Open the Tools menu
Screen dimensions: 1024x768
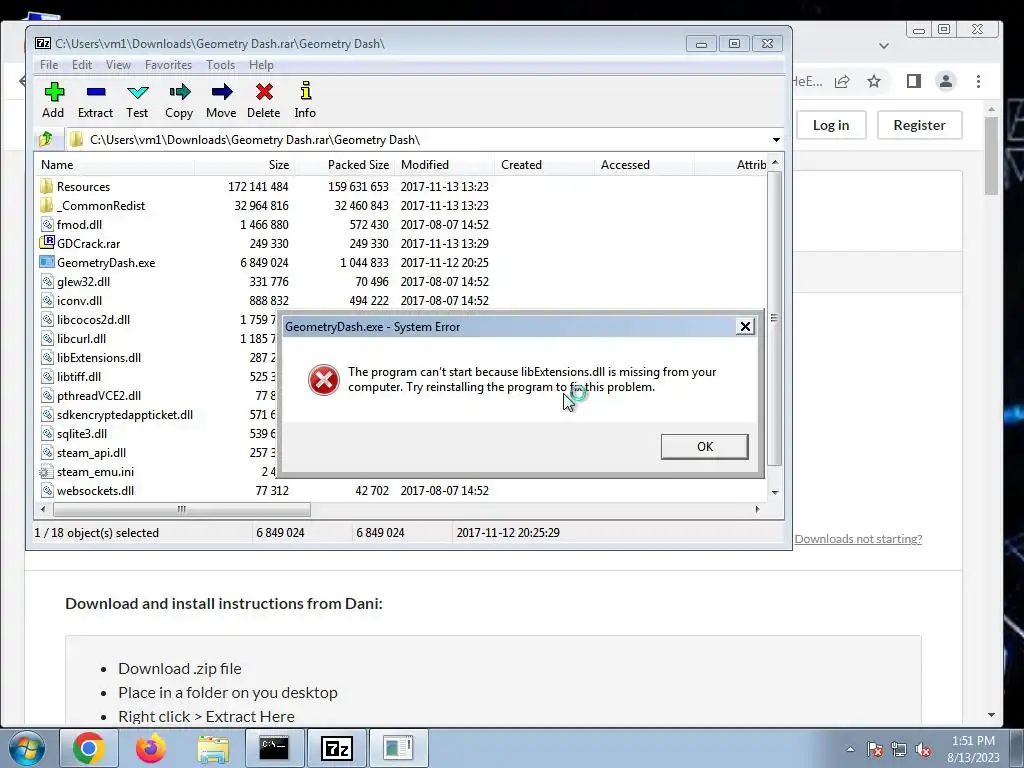tap(221, 65)
